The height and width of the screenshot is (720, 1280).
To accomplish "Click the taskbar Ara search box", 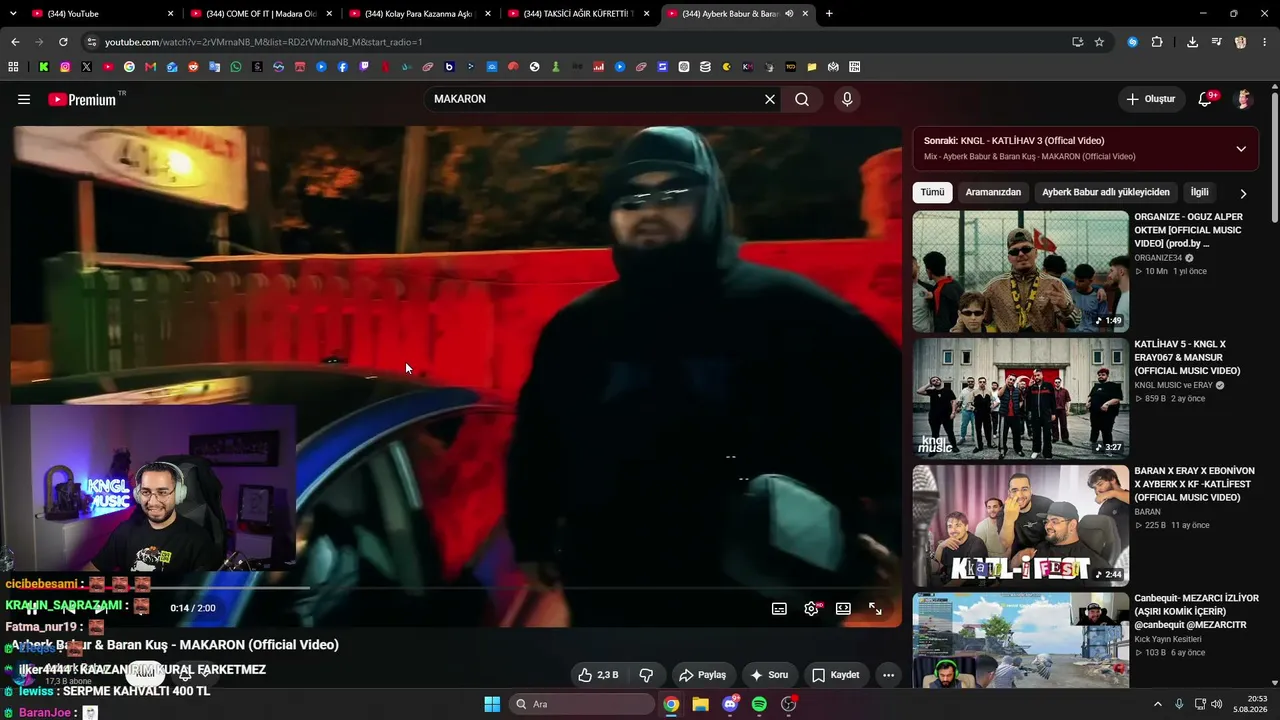I will pos(582,704).
